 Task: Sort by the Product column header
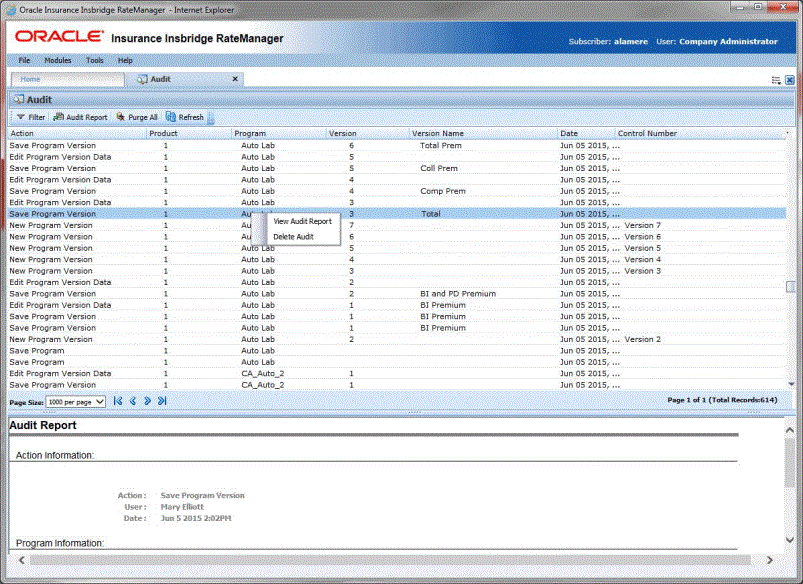click(x=163, y=133)
